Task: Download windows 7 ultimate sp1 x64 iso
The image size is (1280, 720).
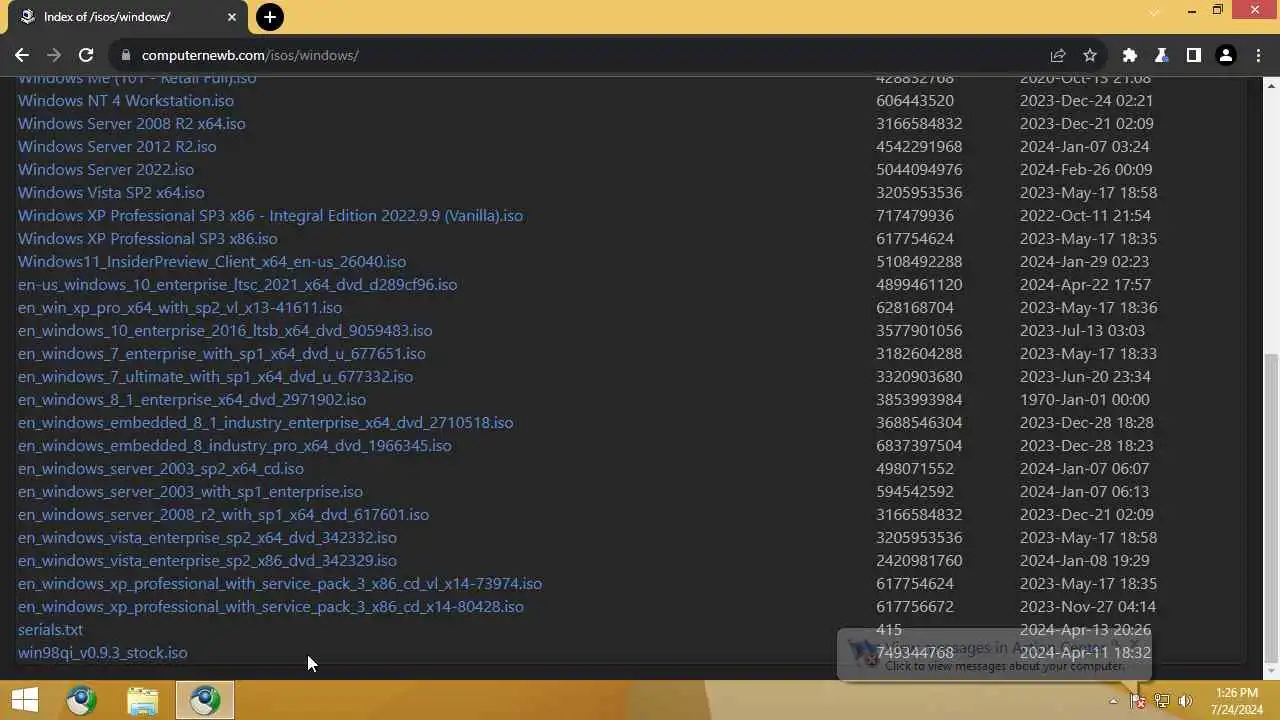Action: coord(215,376)
